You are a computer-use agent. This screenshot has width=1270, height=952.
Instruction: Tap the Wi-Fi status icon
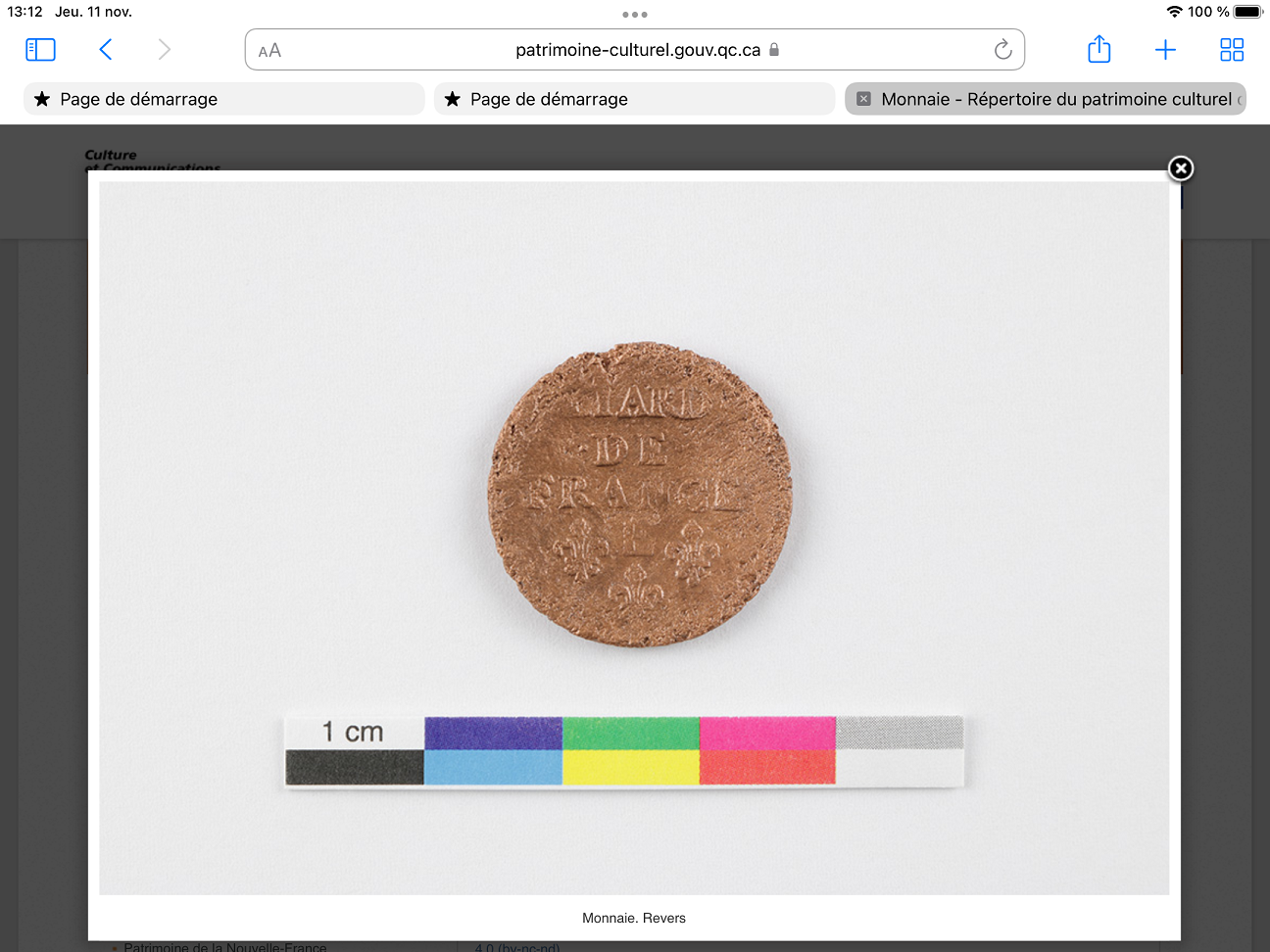(1174, 12)
